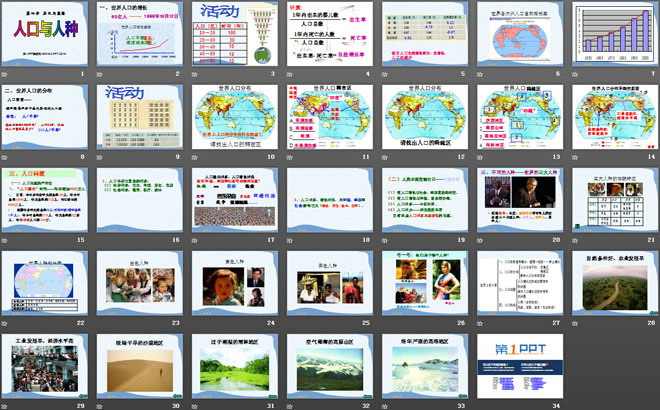Select slide 9 with orange 活动 heading
Viewport: 660px width, 410px height.
[x=136, y=117]
